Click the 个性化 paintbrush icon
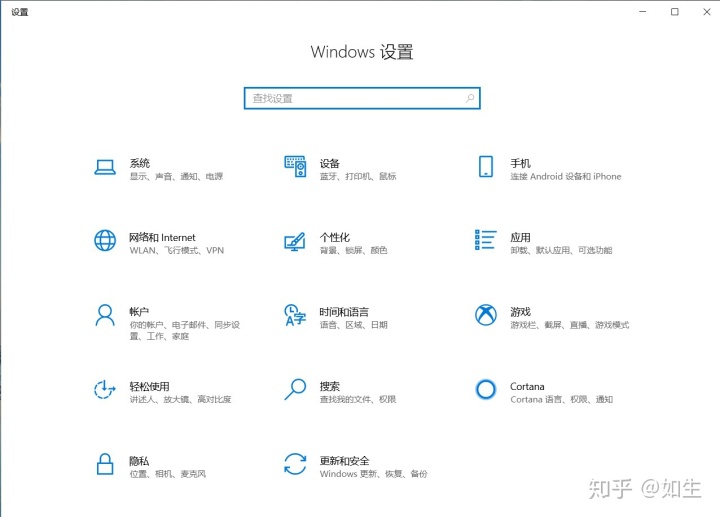The image size is (720, 517). click(295, 242)
